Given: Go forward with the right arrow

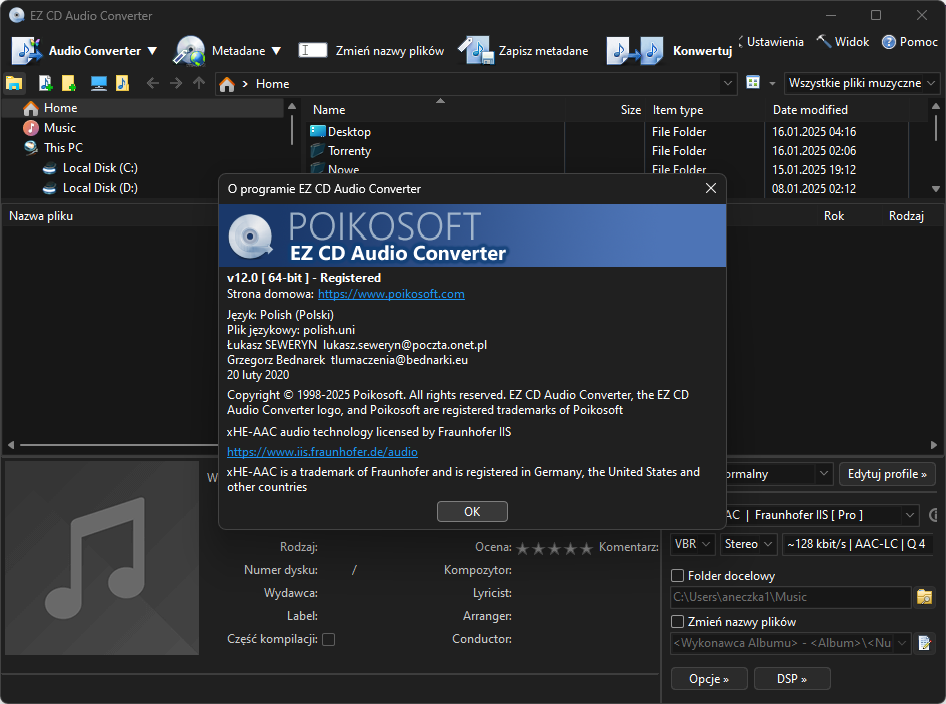Looking at the screenshot, I should (176, 83).
